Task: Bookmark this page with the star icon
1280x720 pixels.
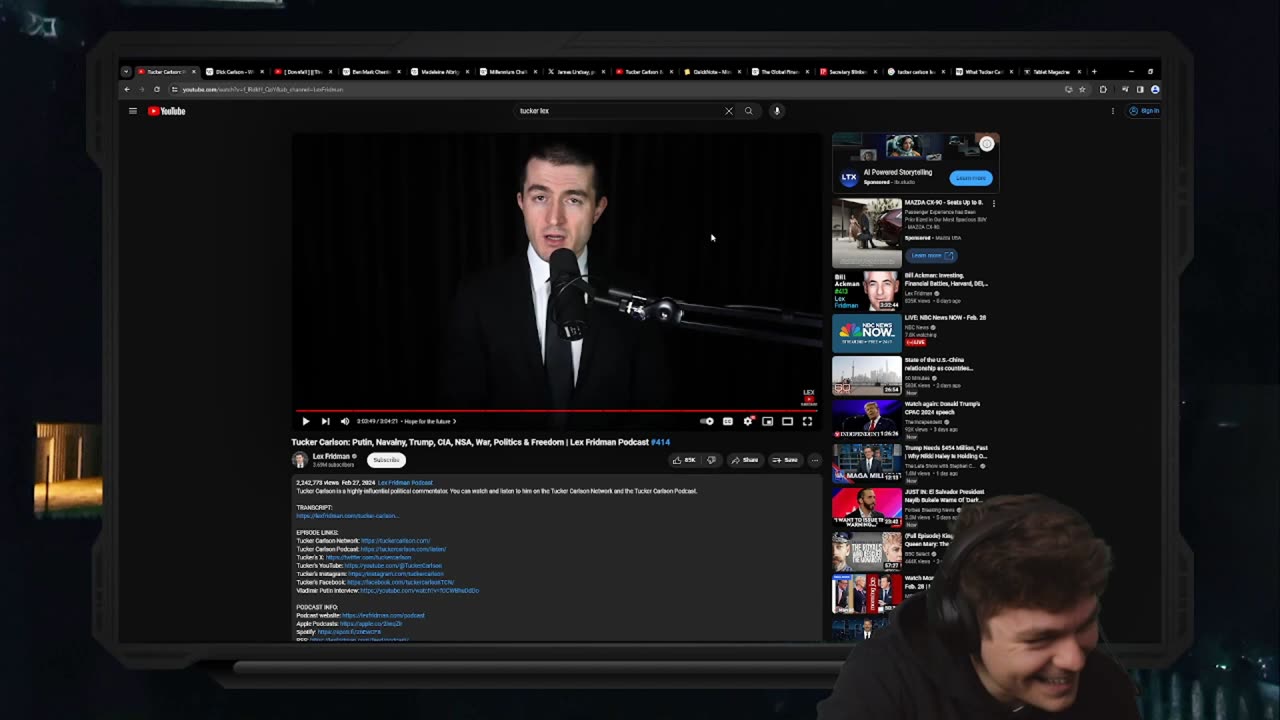Action: [x=1082, y=89]
